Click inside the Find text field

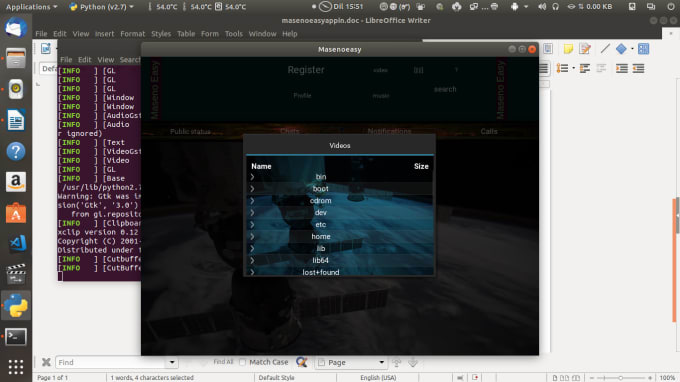[x=111, y=362]
